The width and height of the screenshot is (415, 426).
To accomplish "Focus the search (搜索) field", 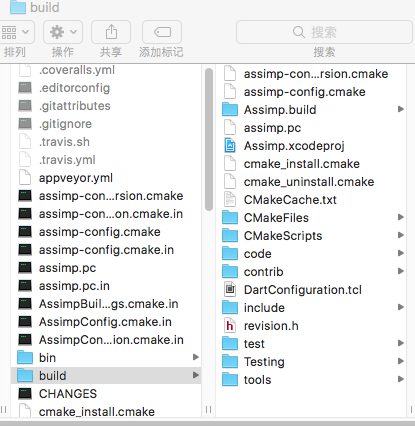I will (324, 32).
